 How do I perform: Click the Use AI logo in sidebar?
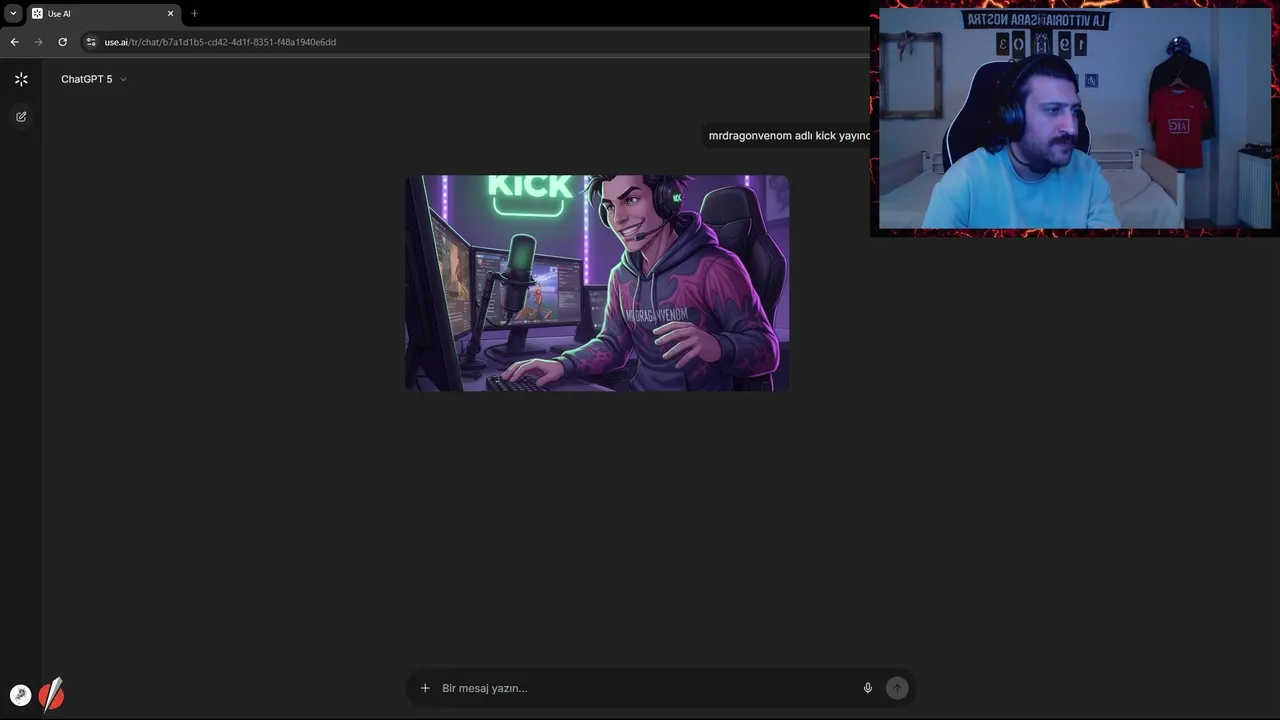pos(21,79)
